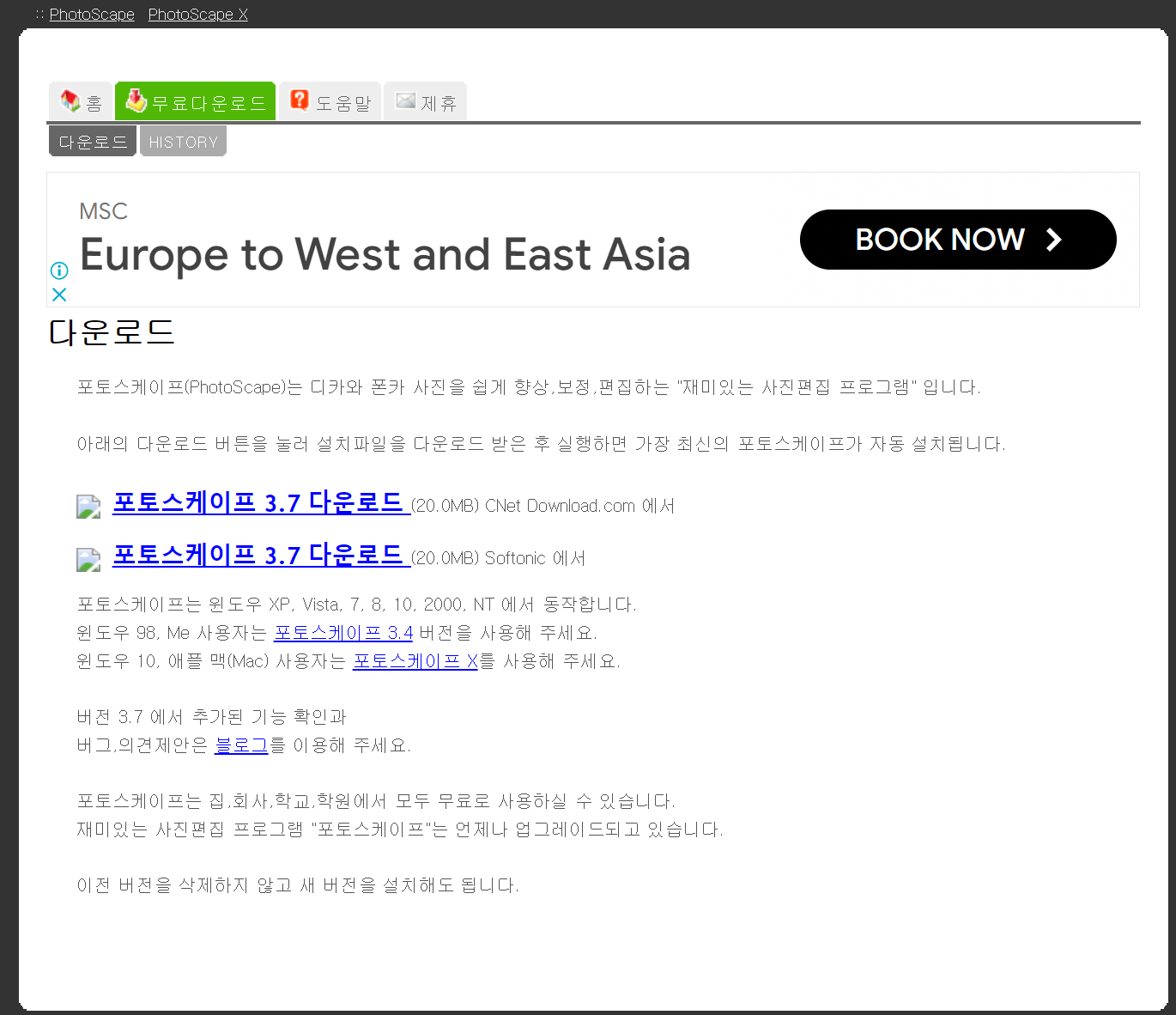This screenshot has height=1015, width=1176.
Task: Open the PhotoScape link in top bar
Action: click(x=92, y=15)
